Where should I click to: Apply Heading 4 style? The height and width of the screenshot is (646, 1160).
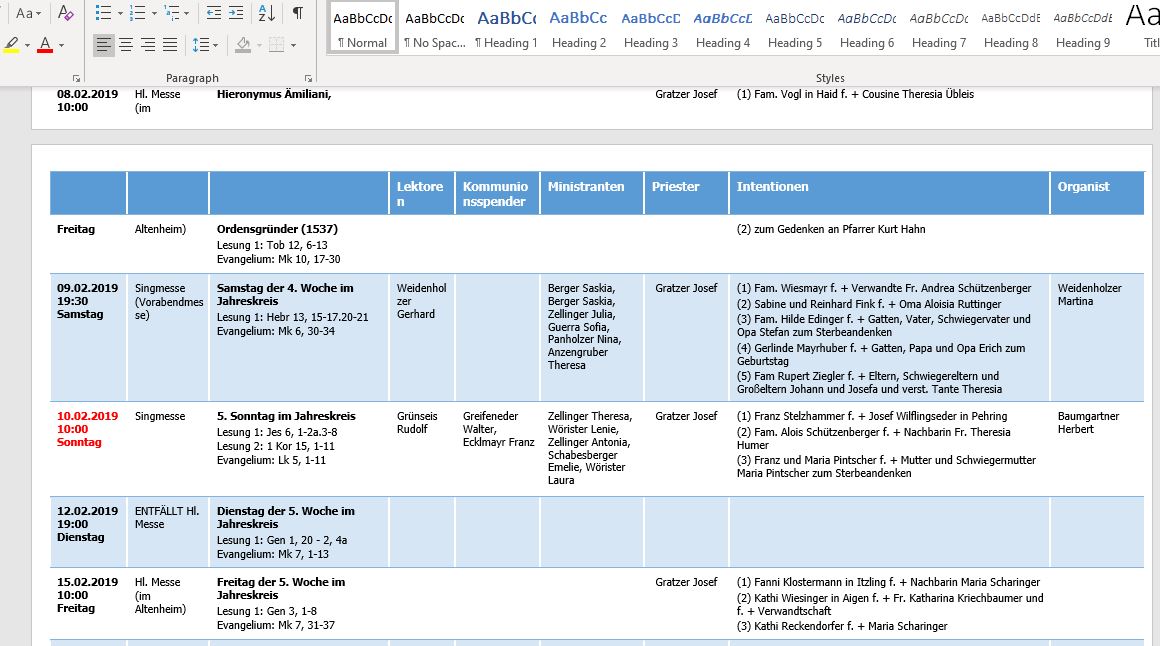[x=723, y=27]
